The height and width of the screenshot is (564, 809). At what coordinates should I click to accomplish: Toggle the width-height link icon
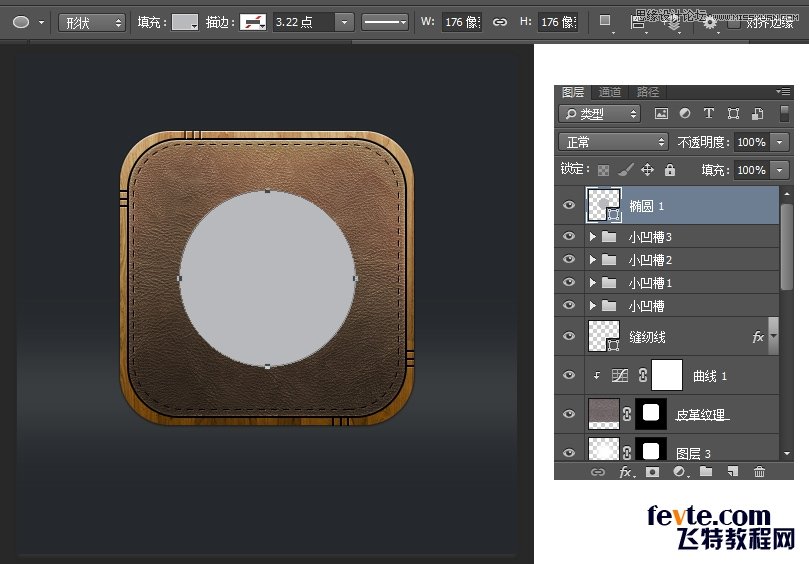coord(499,22)
